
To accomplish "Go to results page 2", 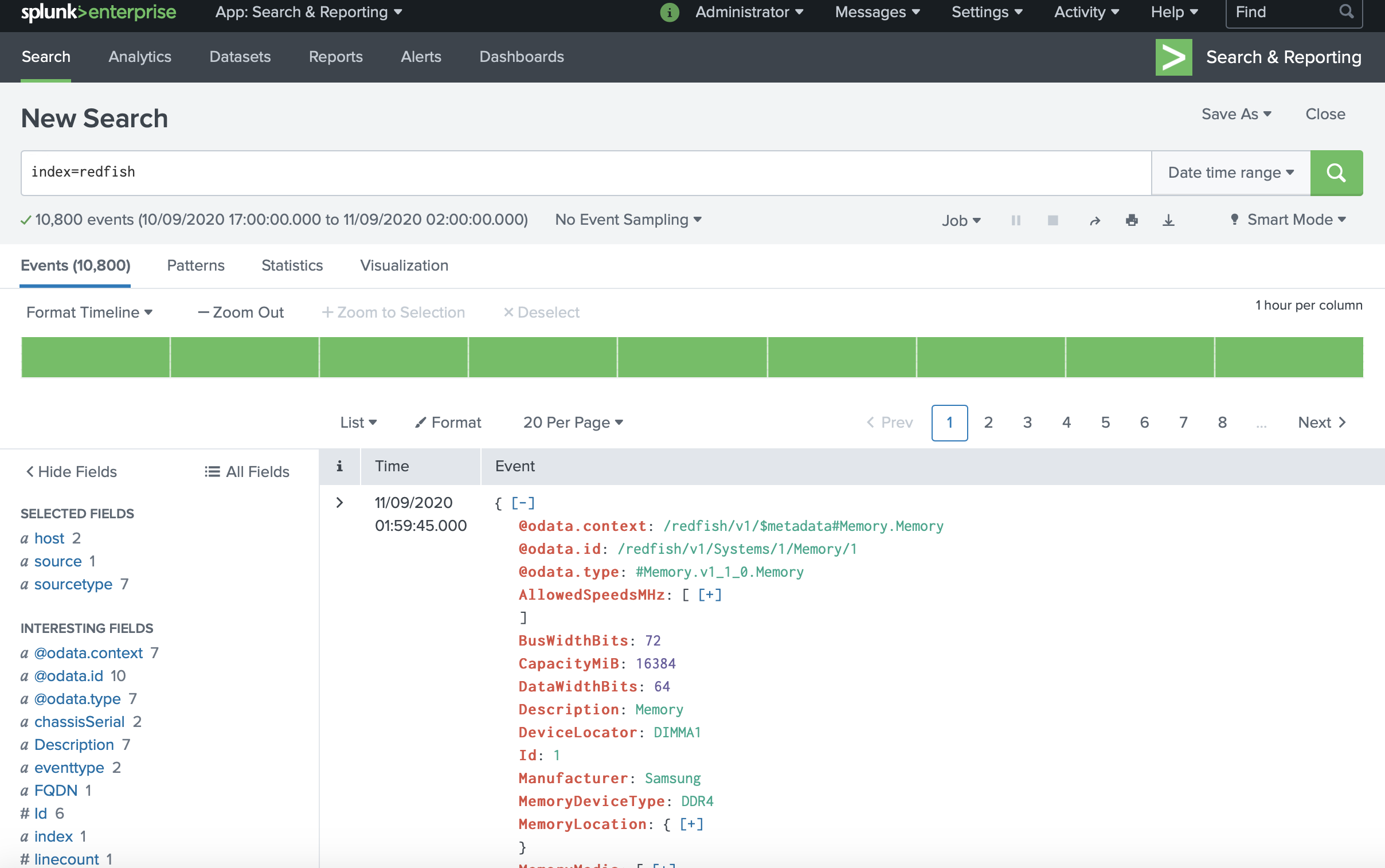I will coord(988,422).
